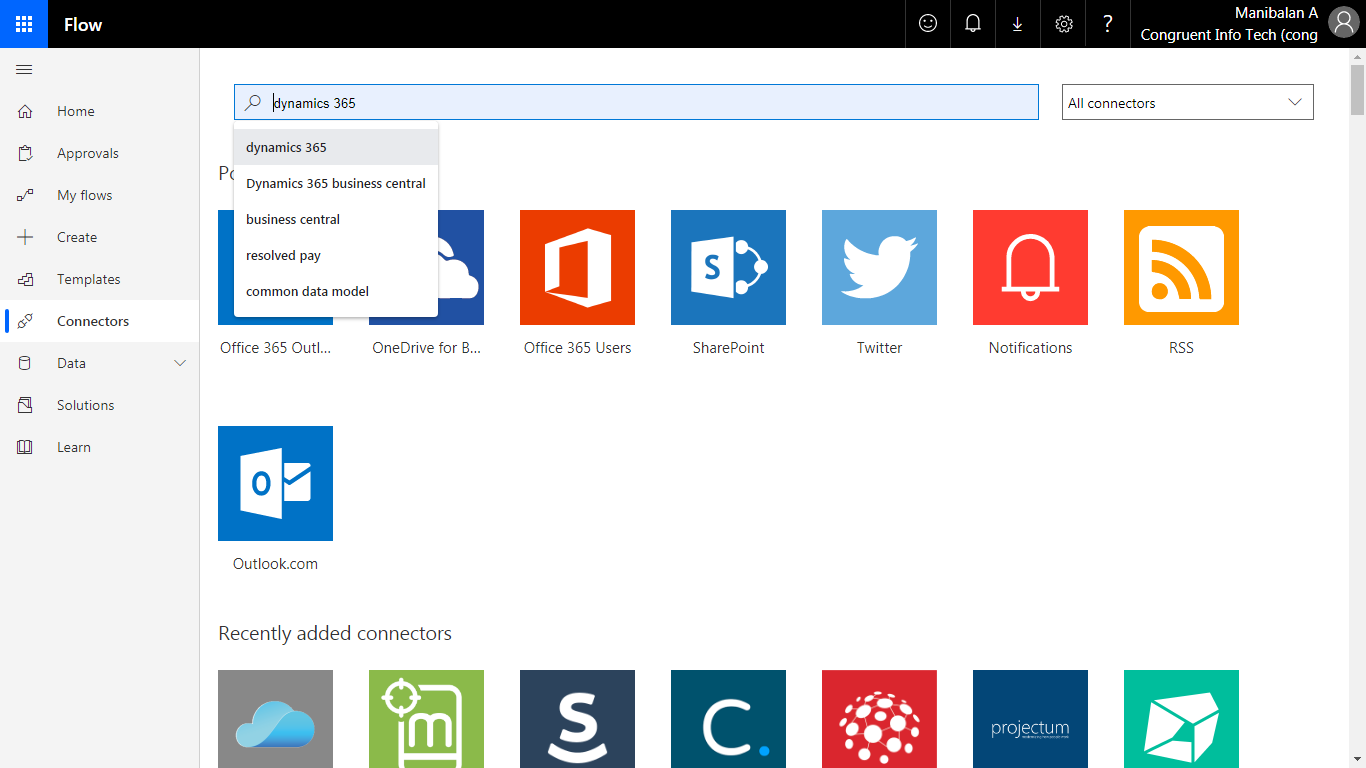The image size is (1366, 768).
Task: Open the projectum connector tile
Action: (x=1030, y=719)
